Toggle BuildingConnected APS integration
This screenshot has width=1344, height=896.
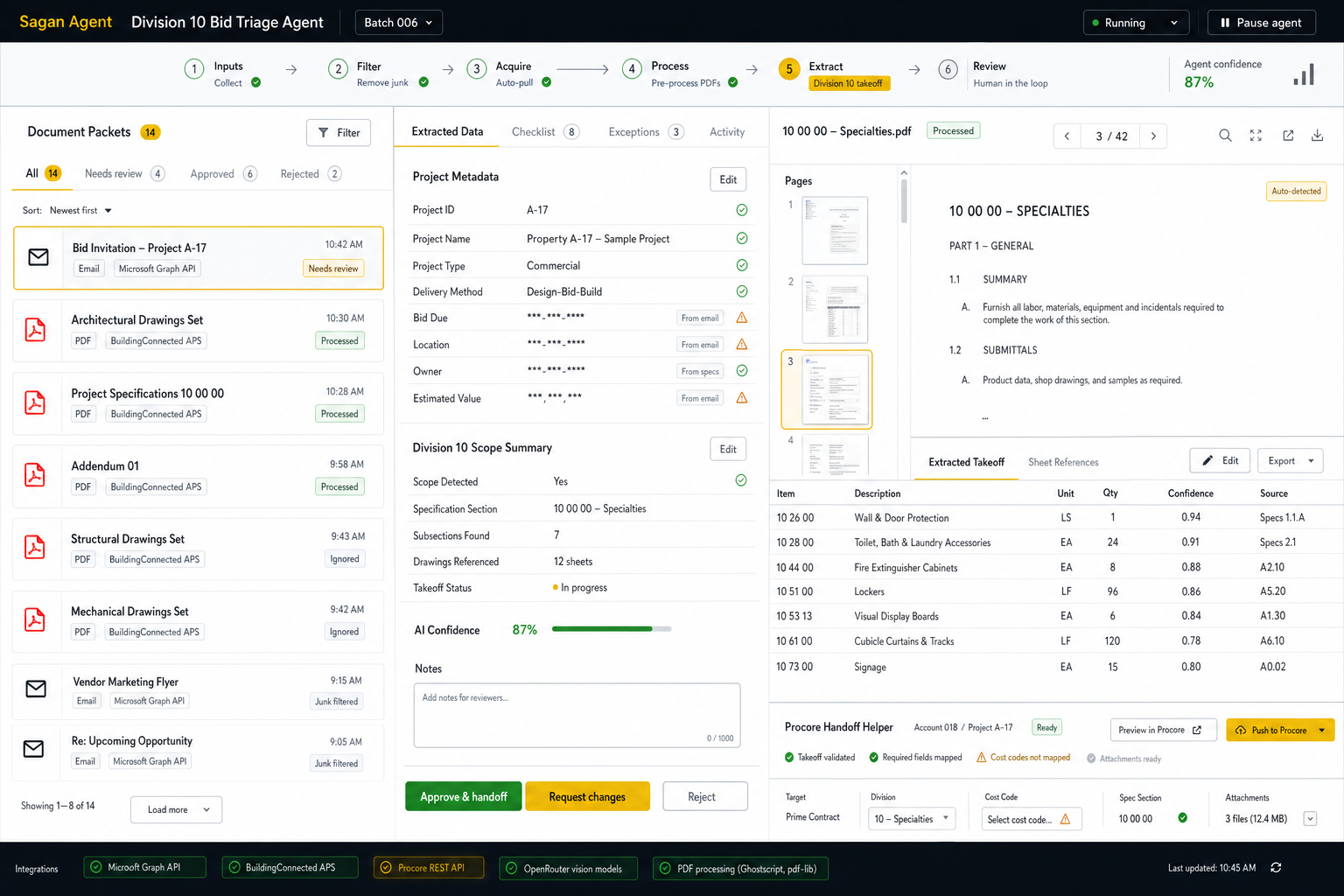(290, 868)
